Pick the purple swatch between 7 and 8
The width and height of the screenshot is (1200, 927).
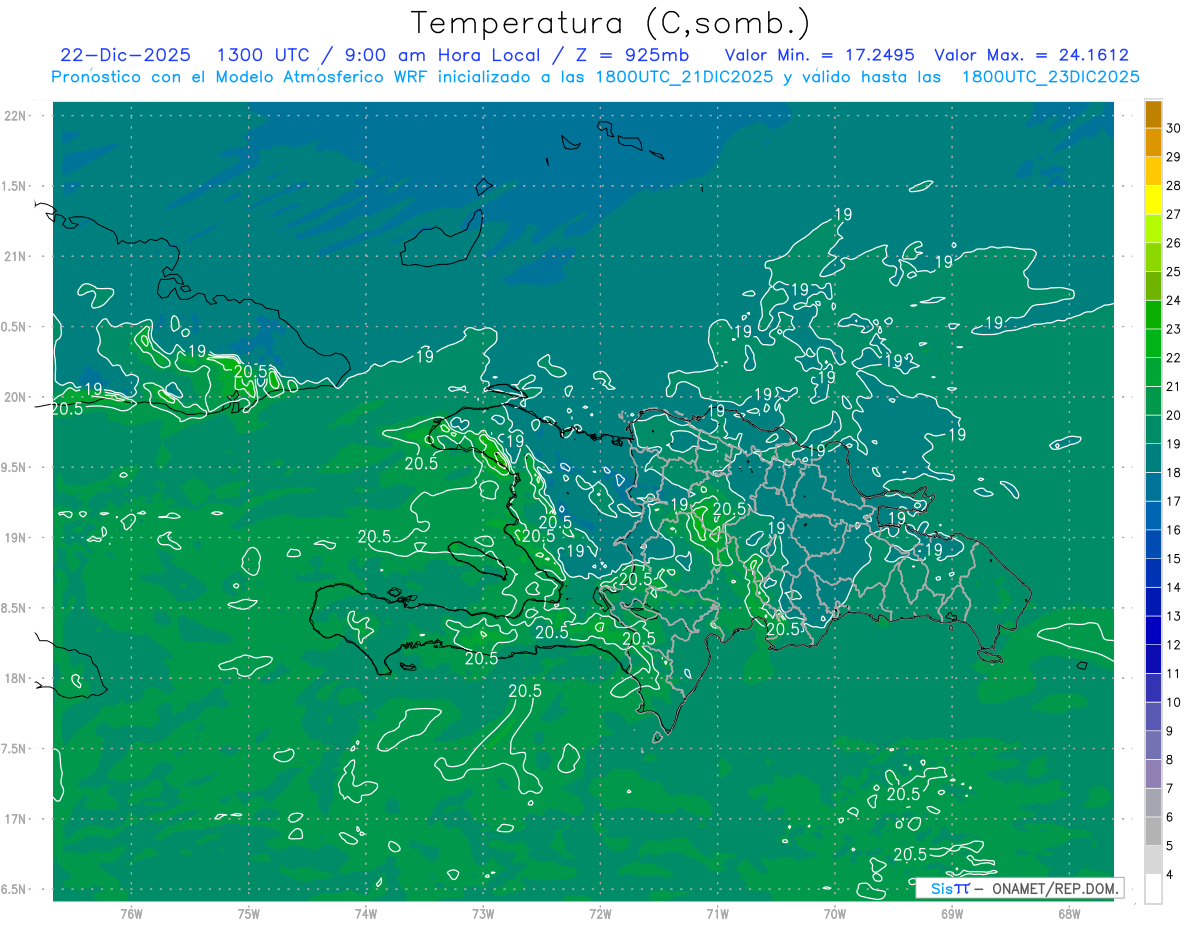[x=1154, y=775]
